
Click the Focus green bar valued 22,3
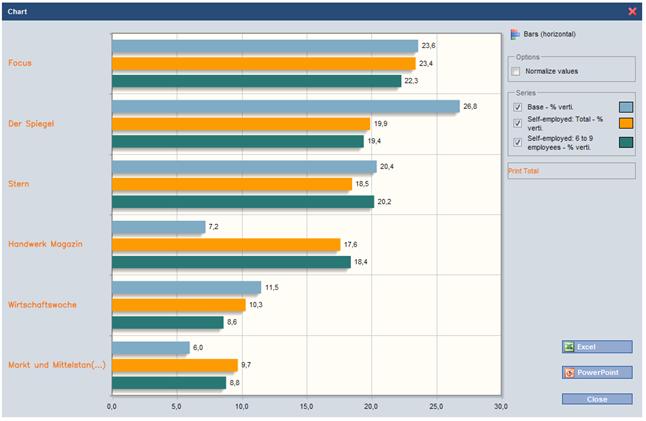tap(256, 81)
